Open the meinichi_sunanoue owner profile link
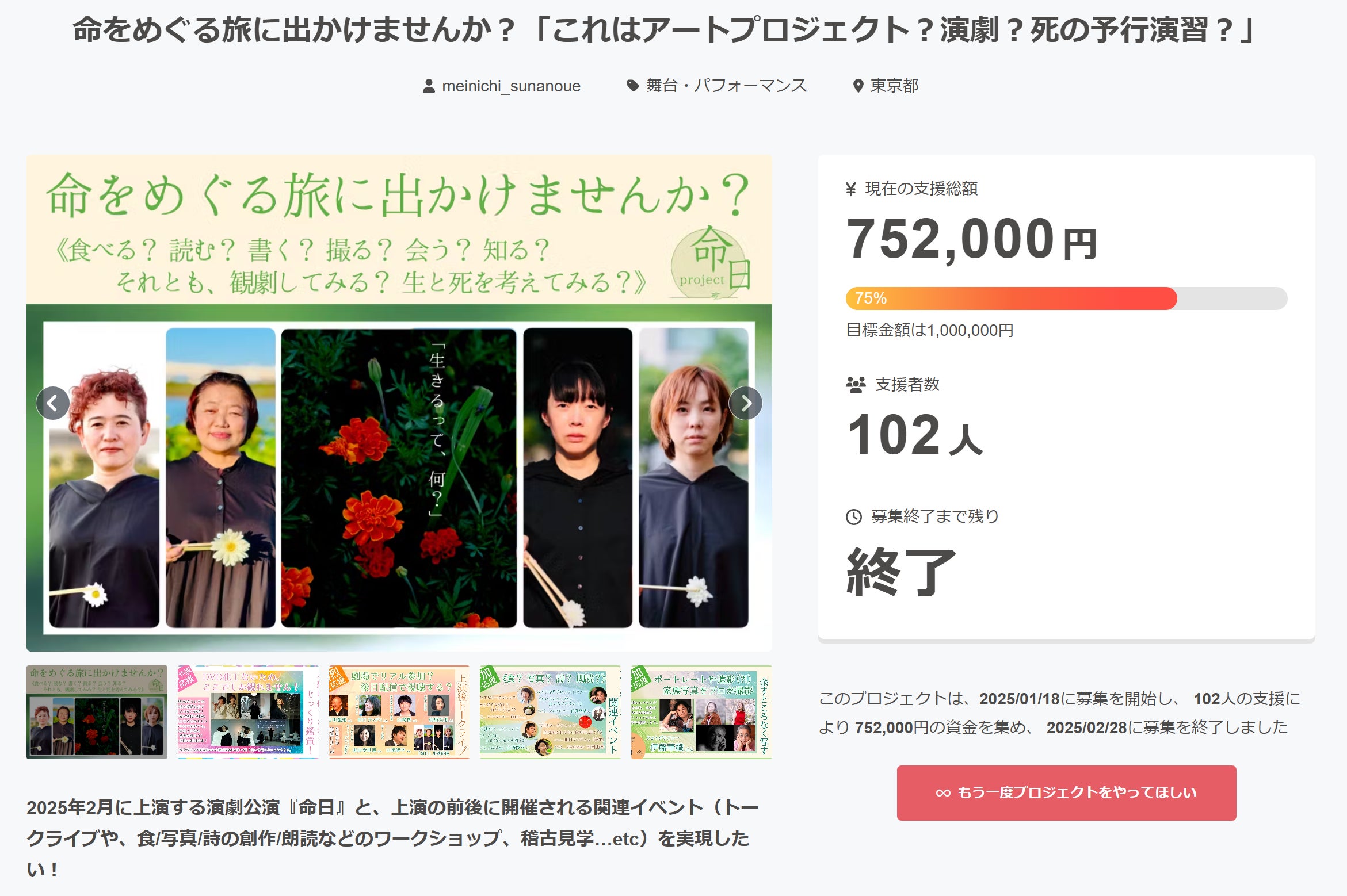This screenshot has height=896, width=1347. click(x=511, y=86)
